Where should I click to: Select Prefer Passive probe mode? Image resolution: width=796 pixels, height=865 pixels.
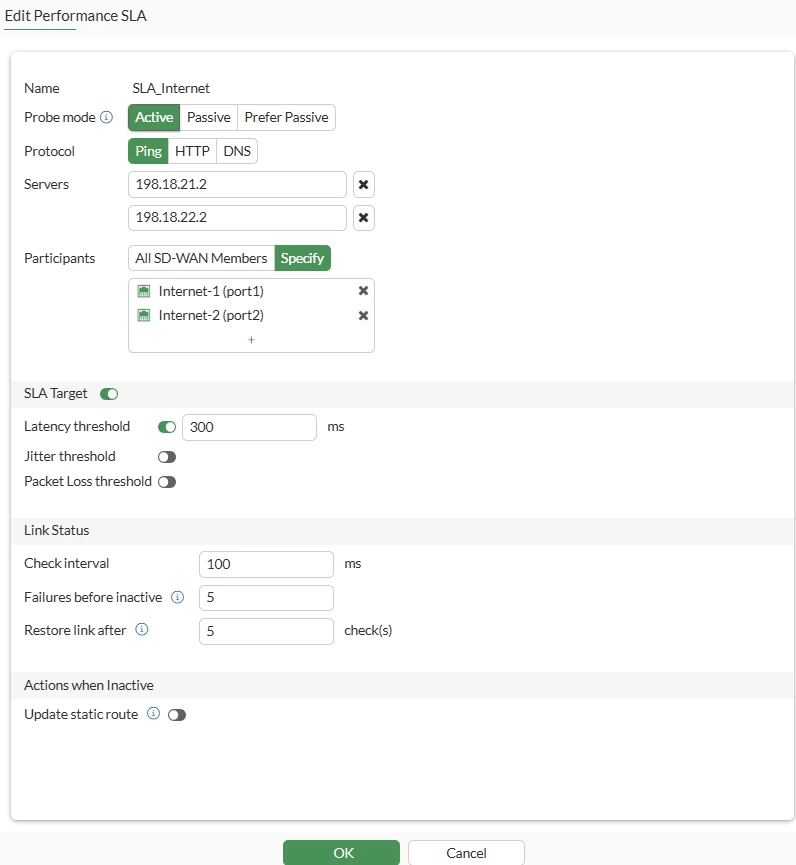coord(286,118)
